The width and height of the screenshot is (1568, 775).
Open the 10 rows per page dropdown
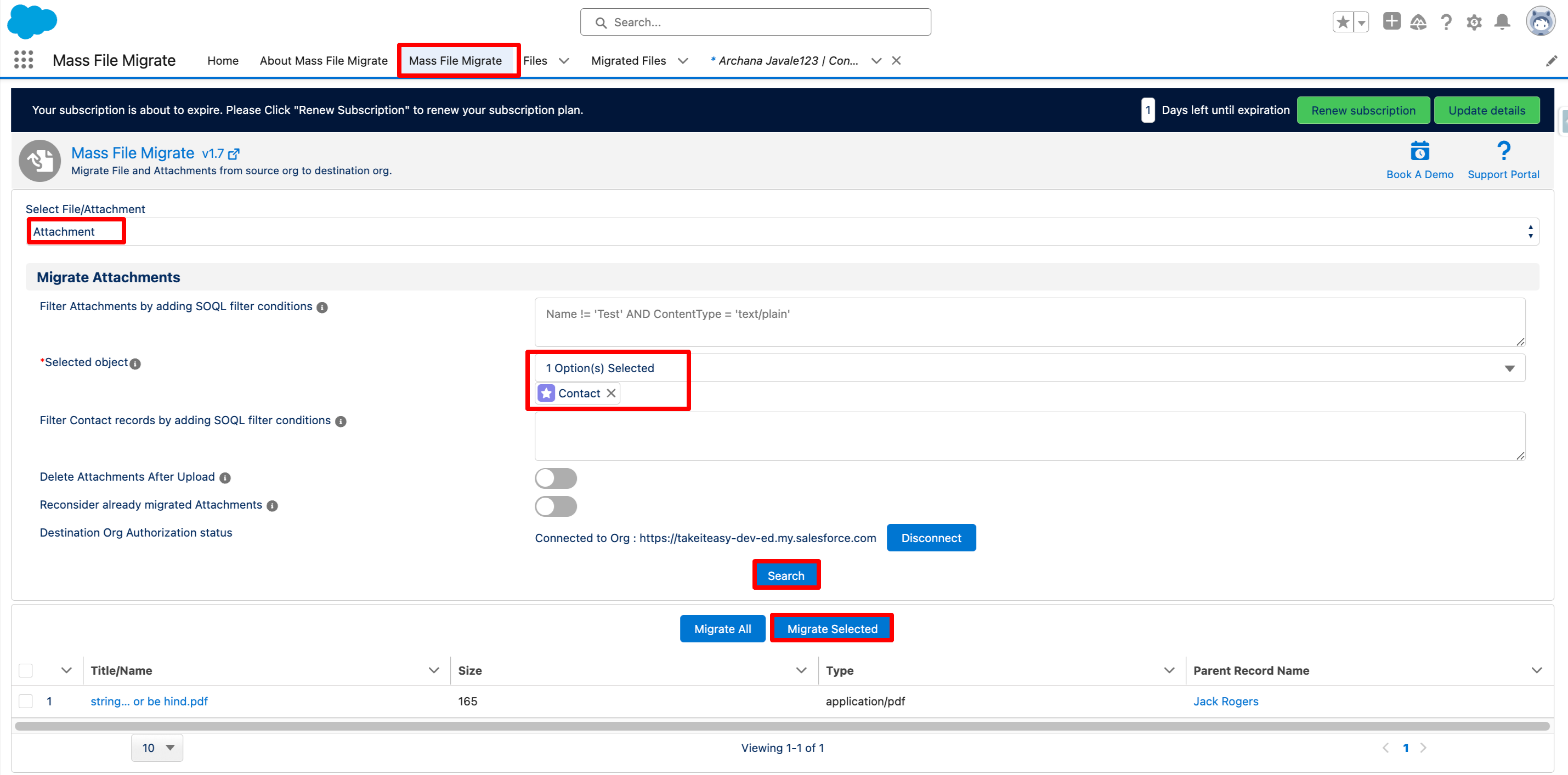coord(157,748)
